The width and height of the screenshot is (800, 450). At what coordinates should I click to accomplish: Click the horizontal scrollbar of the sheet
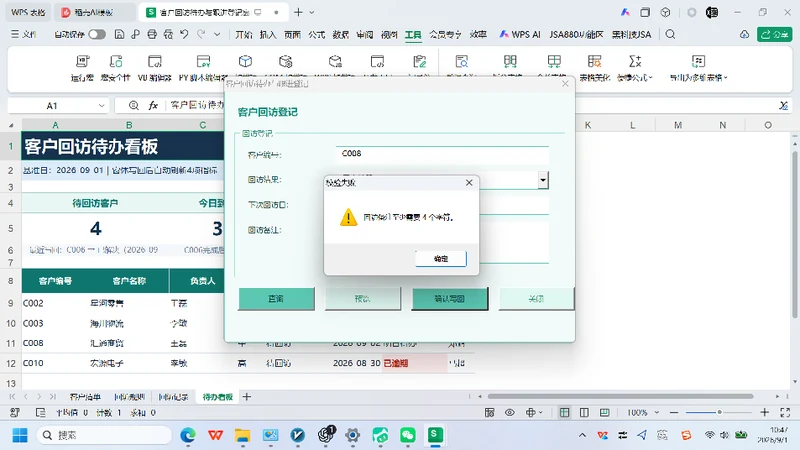pos(620,396)
